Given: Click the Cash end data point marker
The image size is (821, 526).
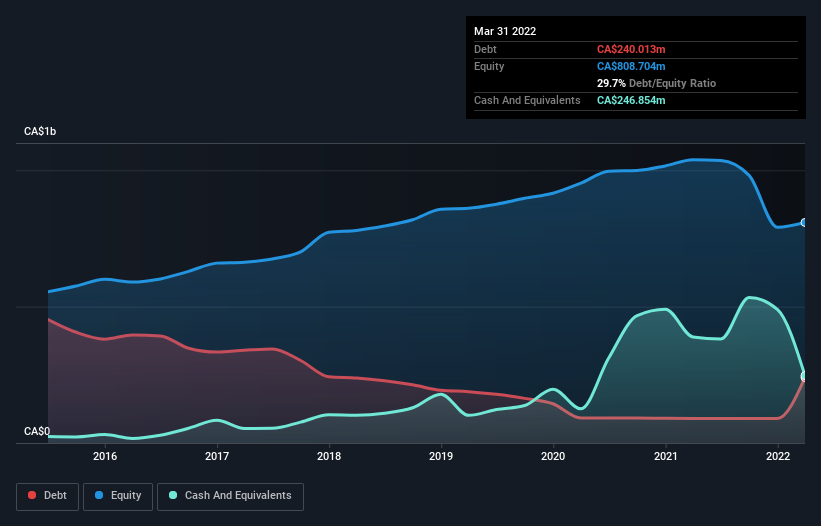Looking at the screenshot, I should click(804, 376).
